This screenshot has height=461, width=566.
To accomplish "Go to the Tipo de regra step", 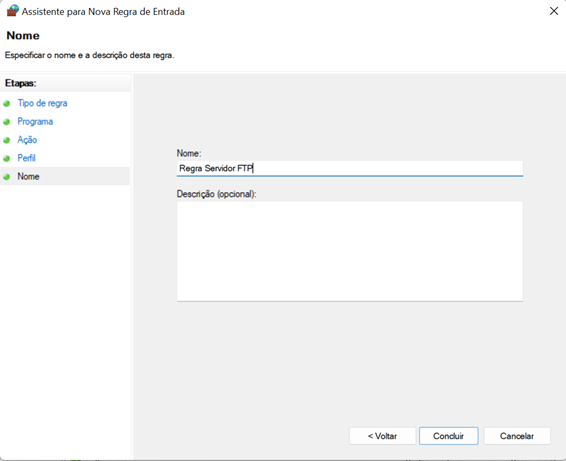I will (42, 103).
